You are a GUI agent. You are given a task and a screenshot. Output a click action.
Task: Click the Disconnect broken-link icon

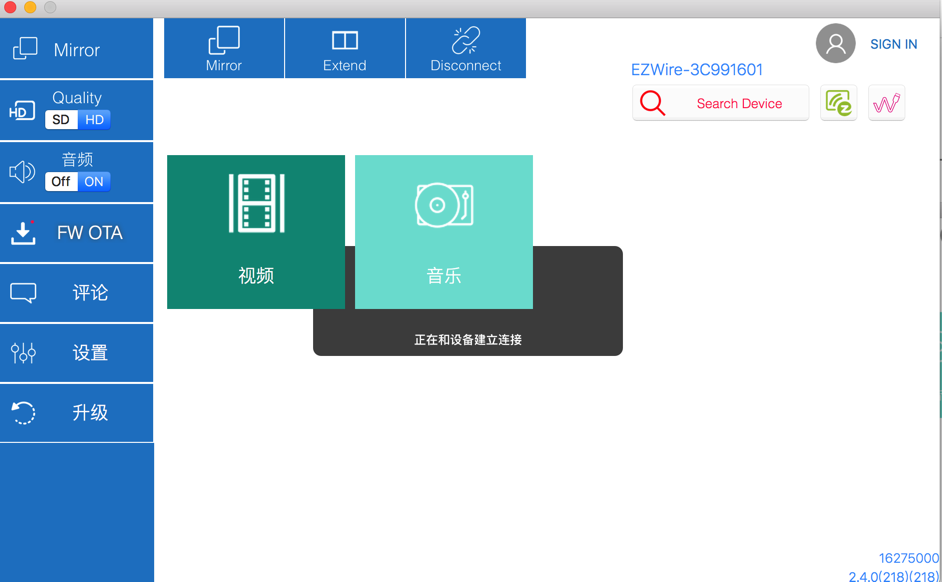click(466, 40)
